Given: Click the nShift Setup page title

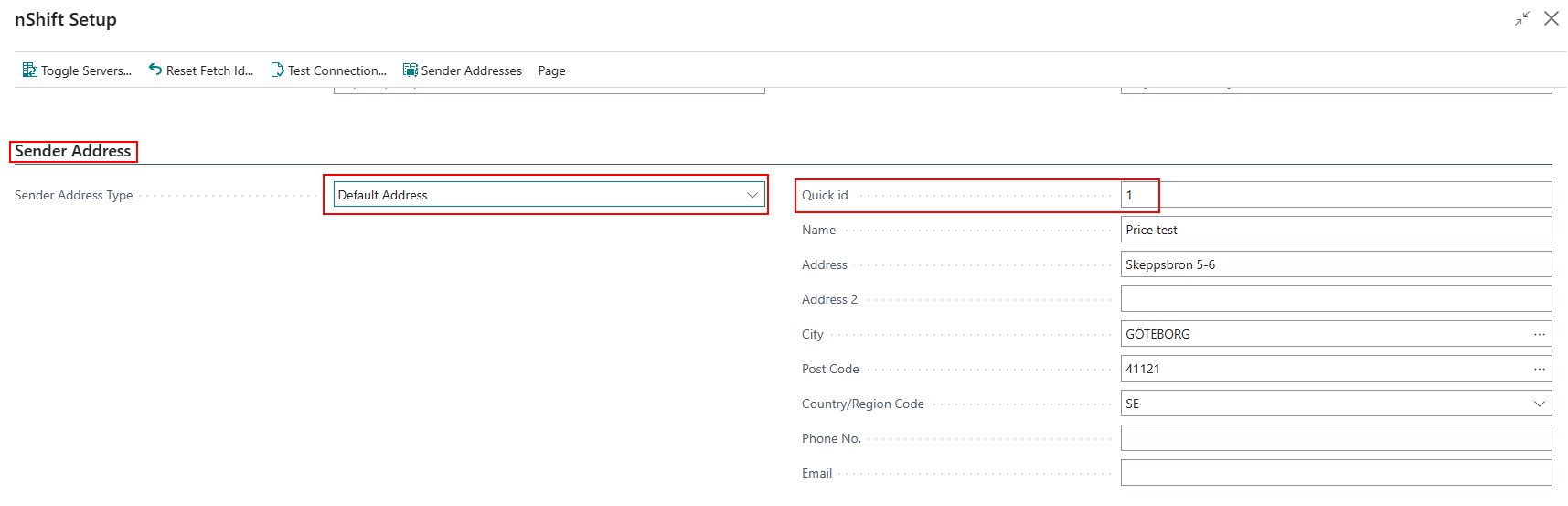Looking at the screenshot, I should coord(66,19).
